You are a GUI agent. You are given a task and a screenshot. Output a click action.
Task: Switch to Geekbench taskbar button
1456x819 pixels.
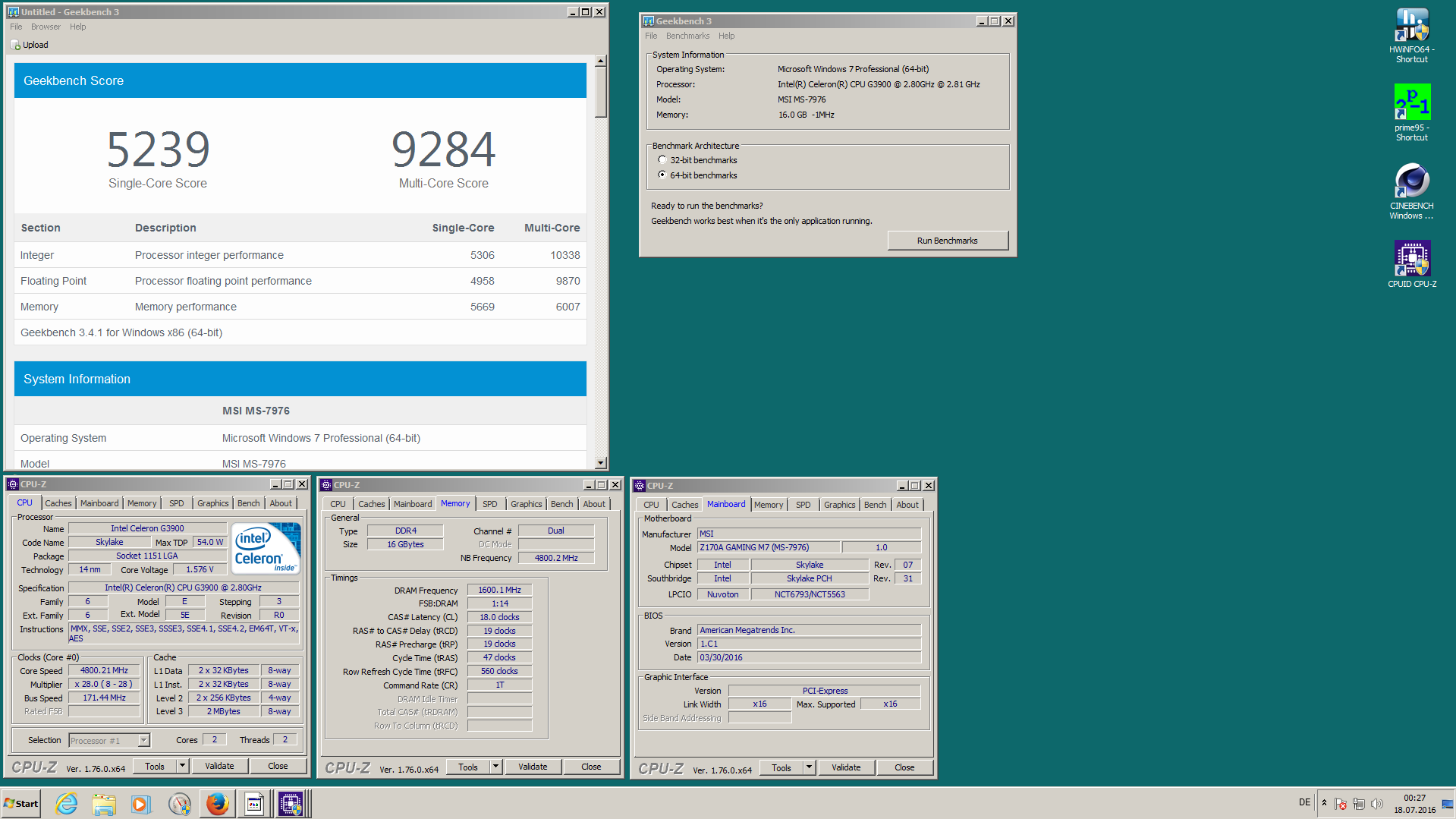click(x=254, y=804)
